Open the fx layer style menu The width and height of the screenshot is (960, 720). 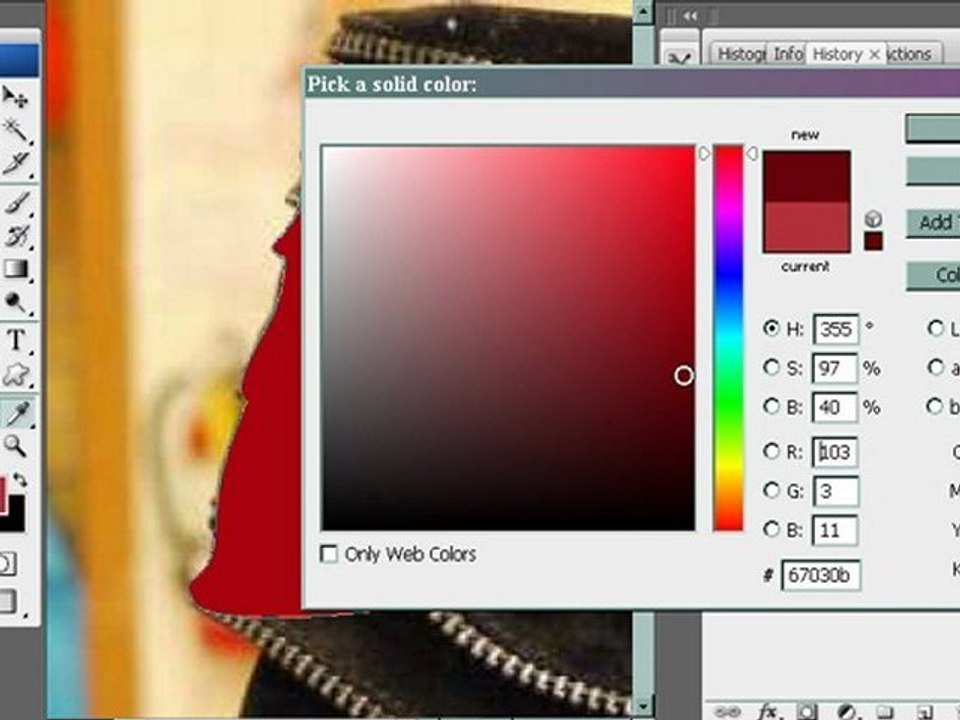[x=768, y=711]
